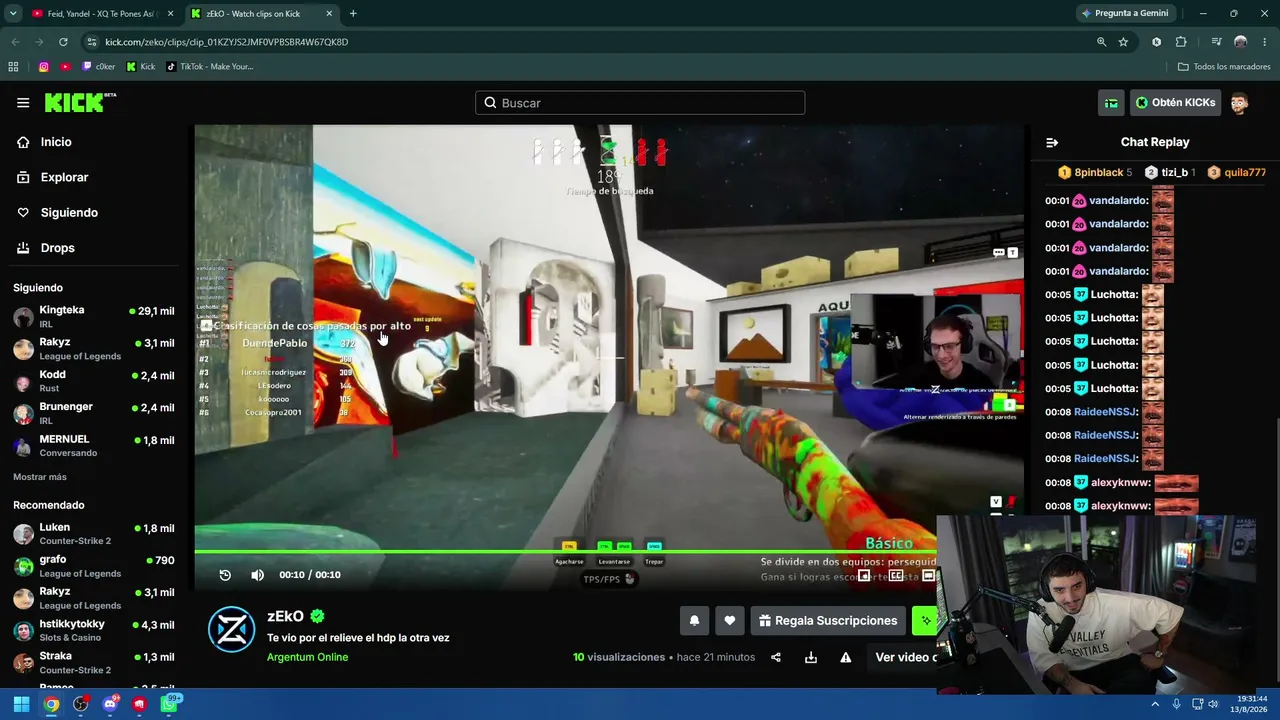Screen dimensions: 1280x720
Task: Open the Chrome apps grid shortcut
Action: click(x=13, y=67)
